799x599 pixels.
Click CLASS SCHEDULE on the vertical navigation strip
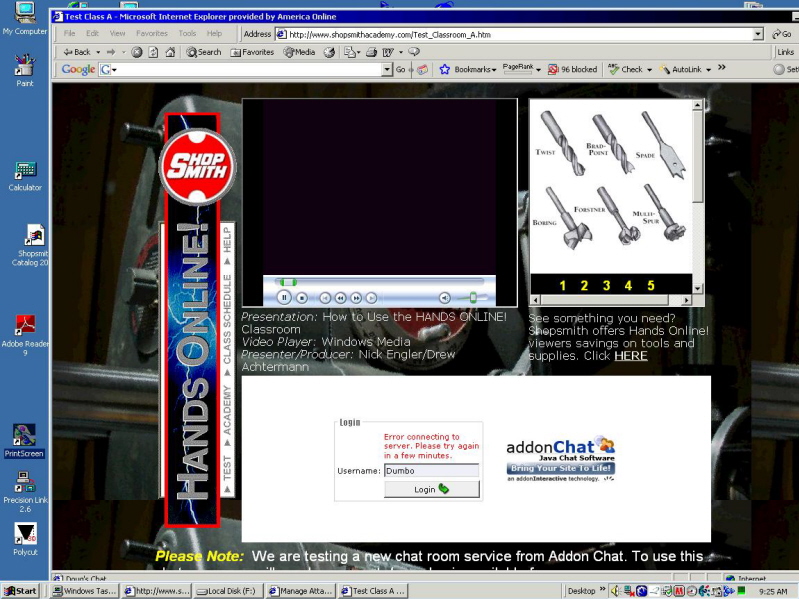(227, 319)
